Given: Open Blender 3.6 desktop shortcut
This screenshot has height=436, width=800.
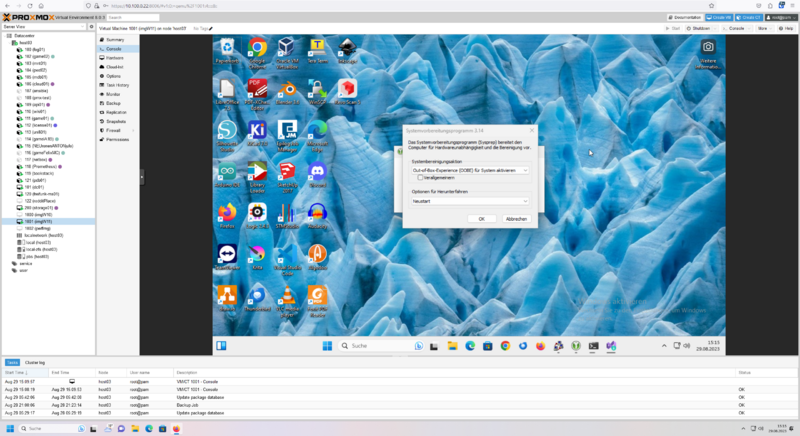Looking at the screenshot, I should click(287, 92).
